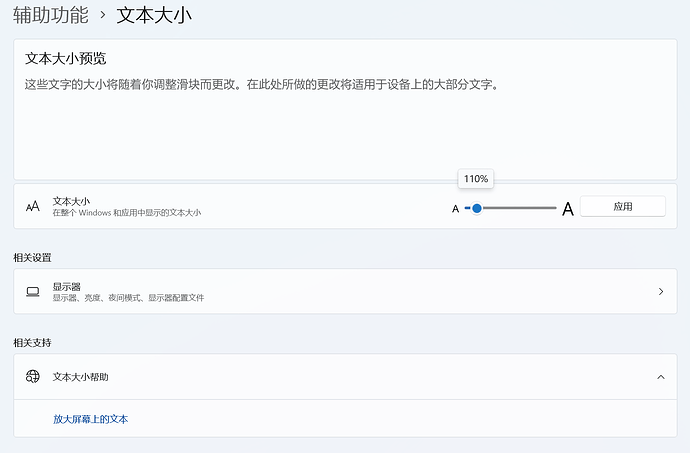This screenshot has width=690, height=453.
Task: Select the 文本大小 breadcrumb title
Action: pyautogui.click(x=154, y=15)
